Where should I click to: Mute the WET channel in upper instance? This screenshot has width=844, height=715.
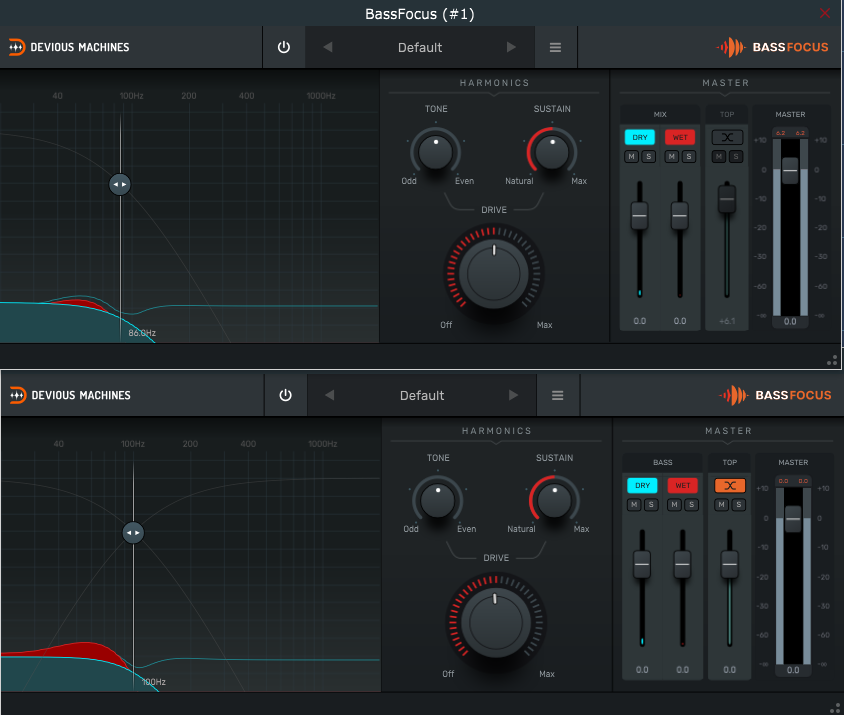click(x=671, y=157)
